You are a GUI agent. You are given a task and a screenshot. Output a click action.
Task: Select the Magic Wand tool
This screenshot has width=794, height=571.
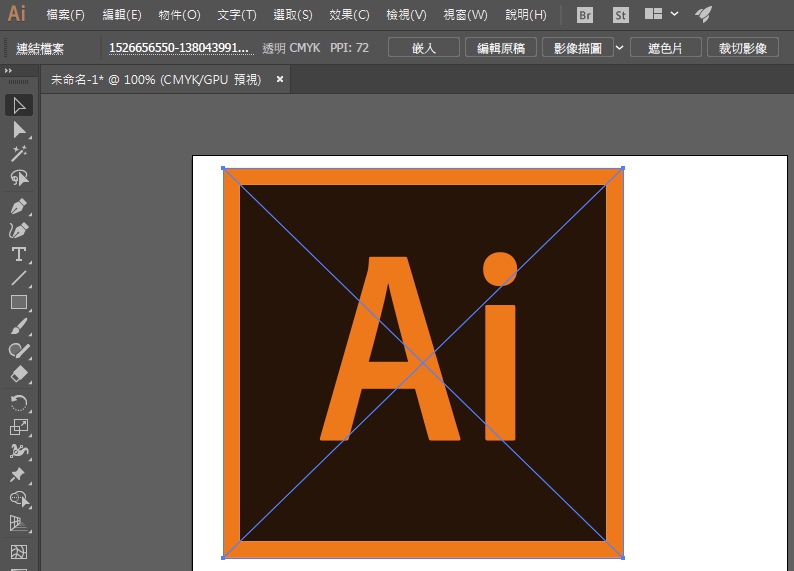point(19,154)
